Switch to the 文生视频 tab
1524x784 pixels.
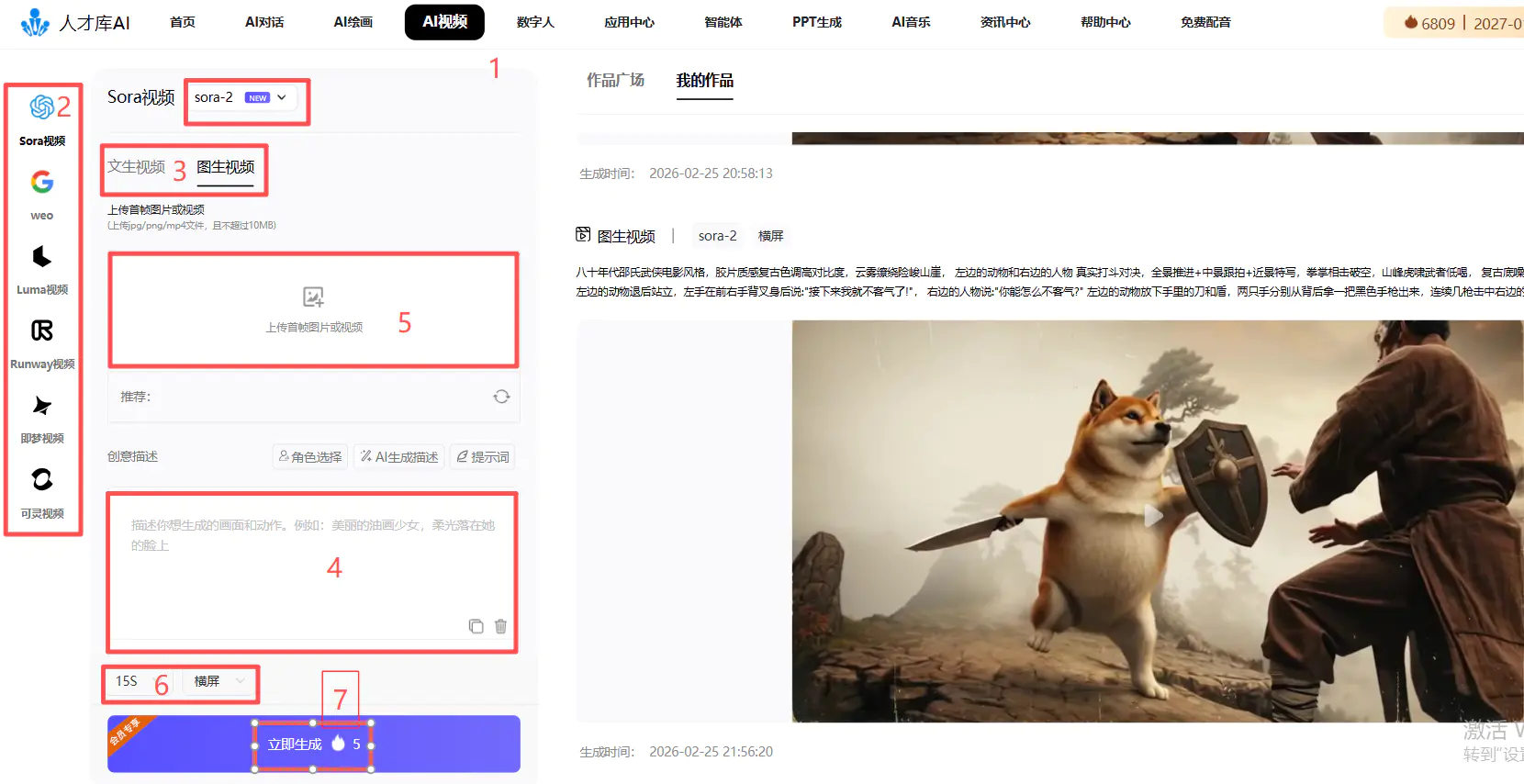pos(136,167)
